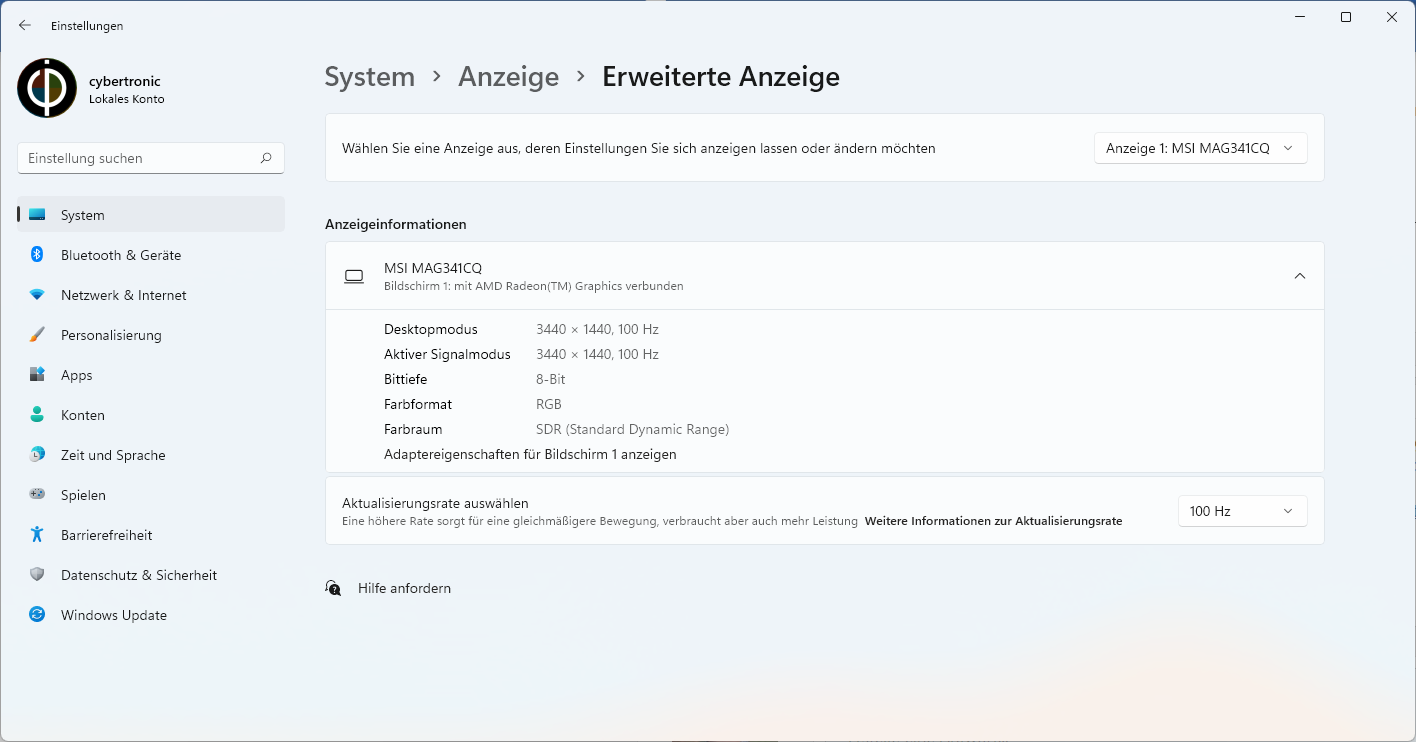Click the System breadcrumb link

pyautogui.click(x=370, y=77)
